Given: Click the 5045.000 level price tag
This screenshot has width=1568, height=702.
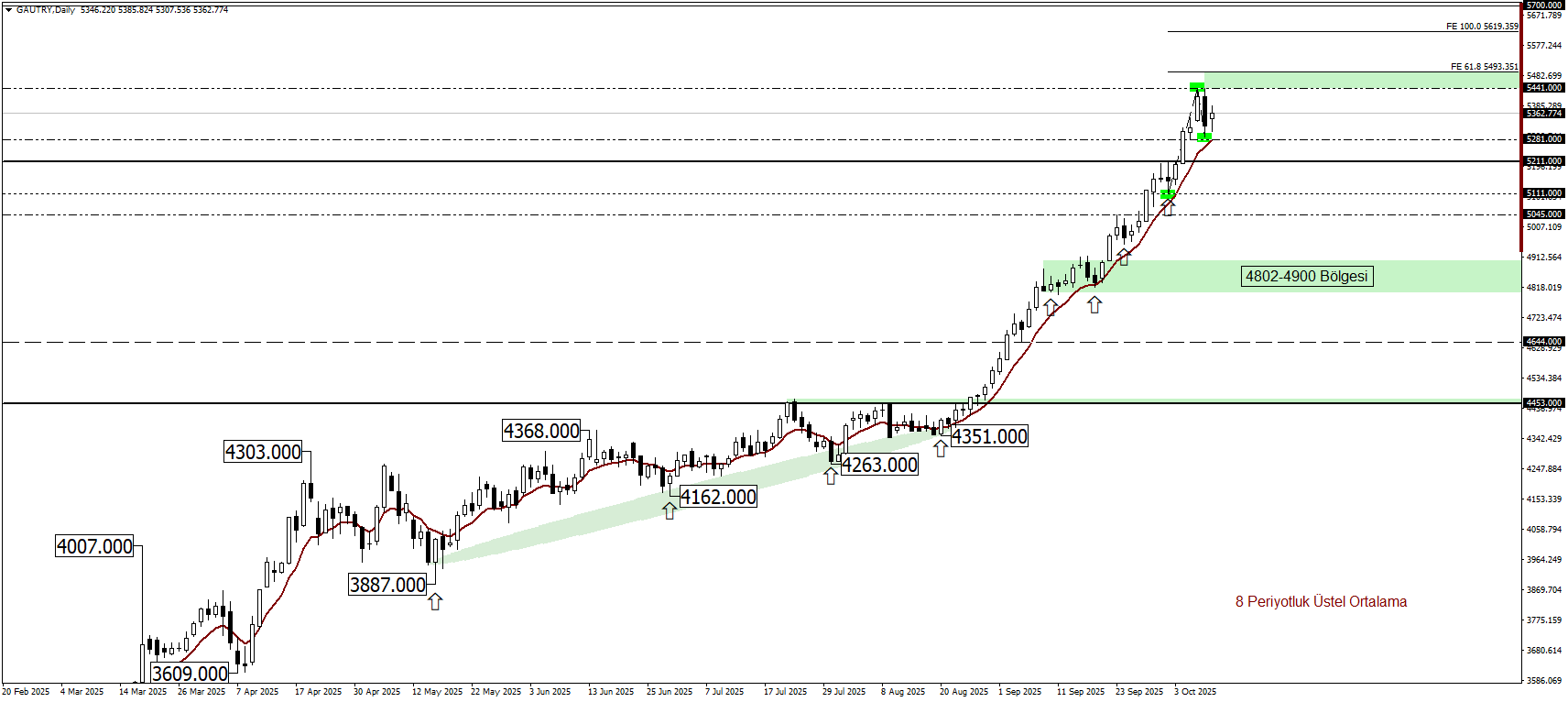Looking at the screenshot, I should [x=1544, y=214].
